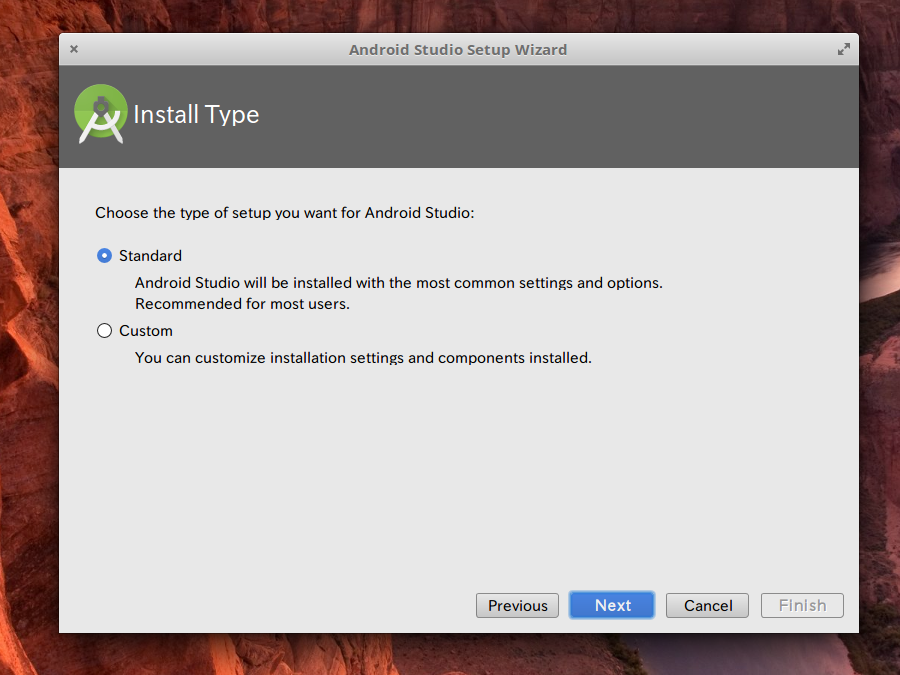Return to the Previous wizard page
The image size is (900, 675).
point(517,606)
